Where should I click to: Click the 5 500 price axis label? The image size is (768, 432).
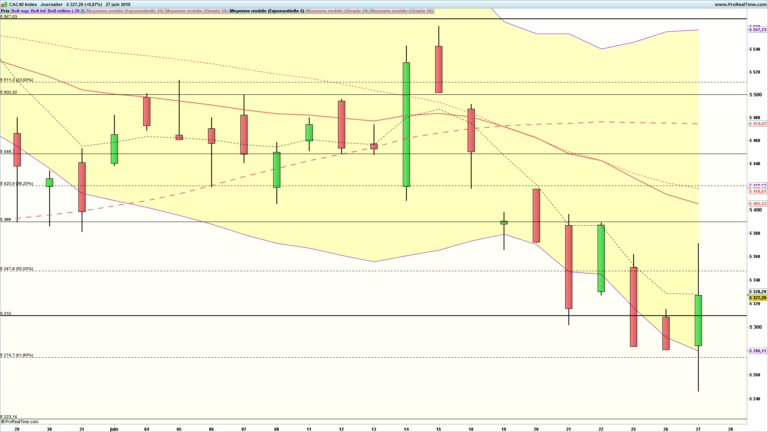[x=755, y=95]
